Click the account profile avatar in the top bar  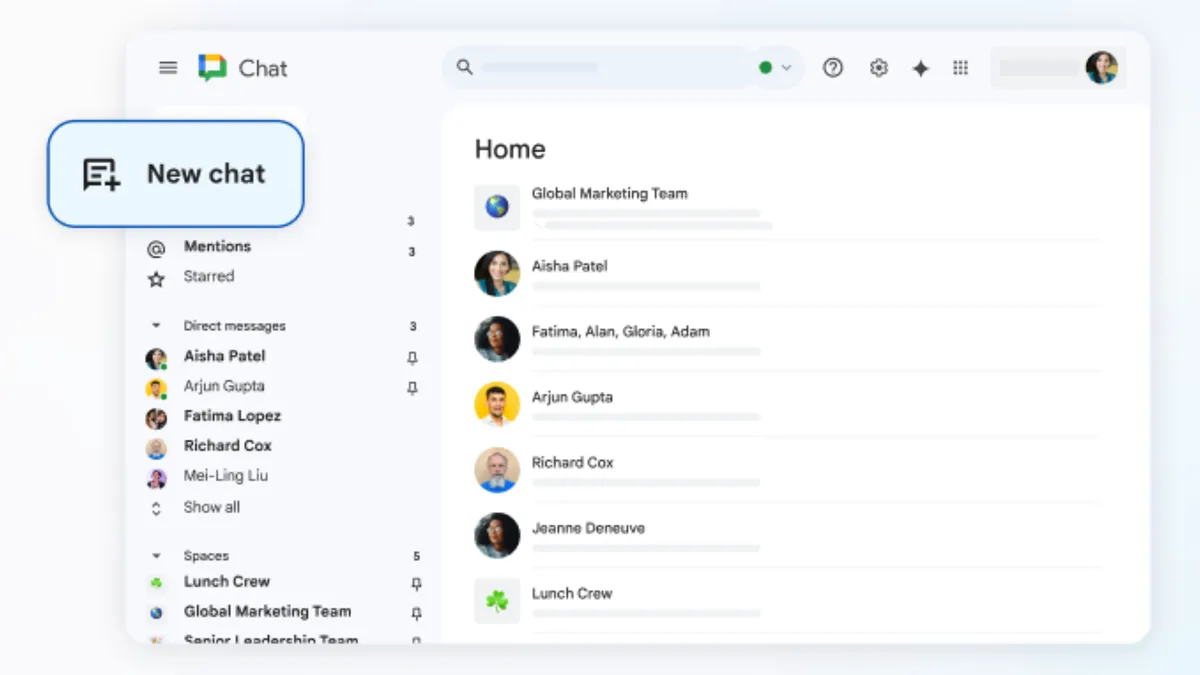[x=1102, y=68]
